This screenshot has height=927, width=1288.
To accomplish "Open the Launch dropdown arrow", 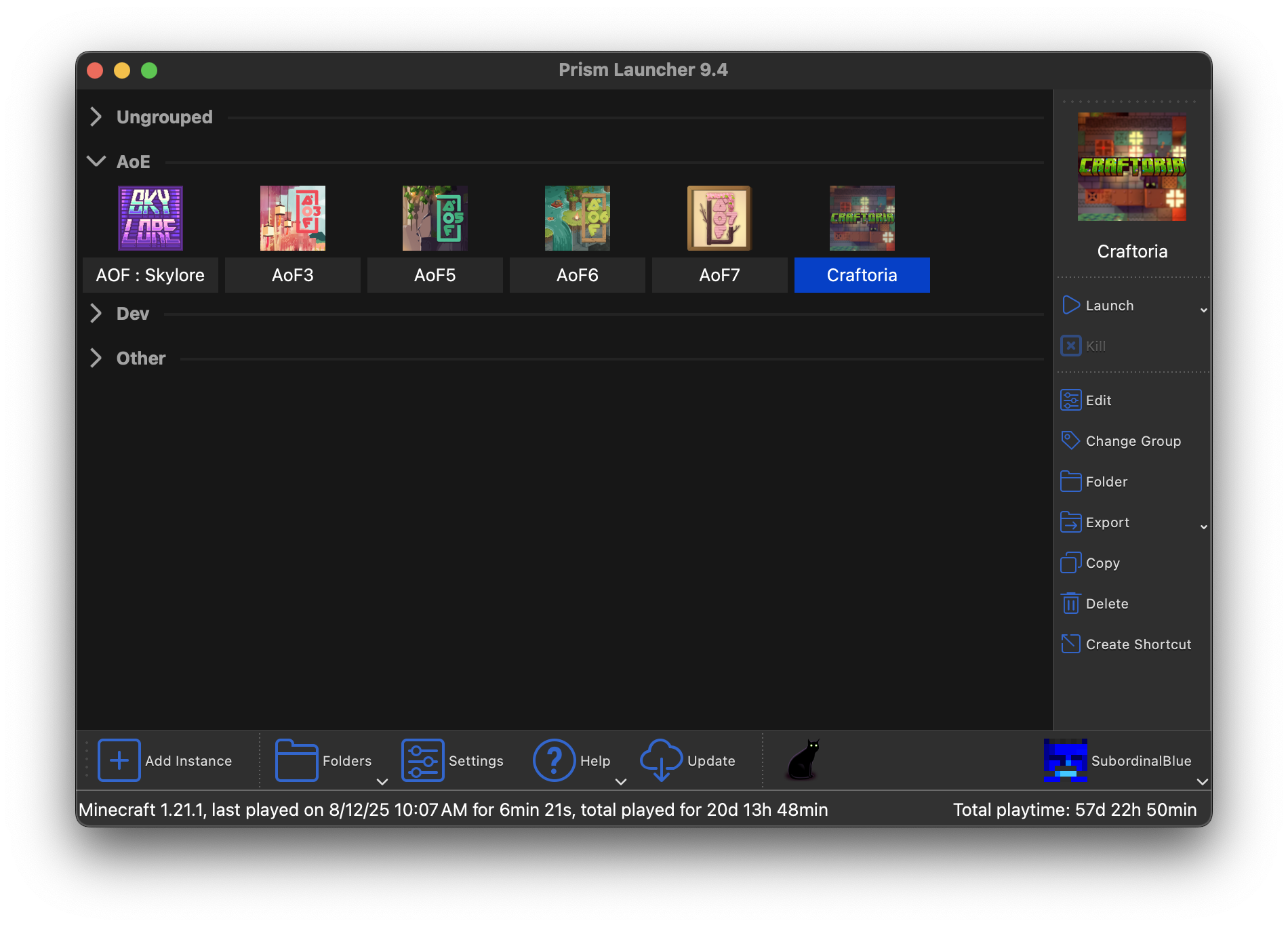I will point(1204,310).
